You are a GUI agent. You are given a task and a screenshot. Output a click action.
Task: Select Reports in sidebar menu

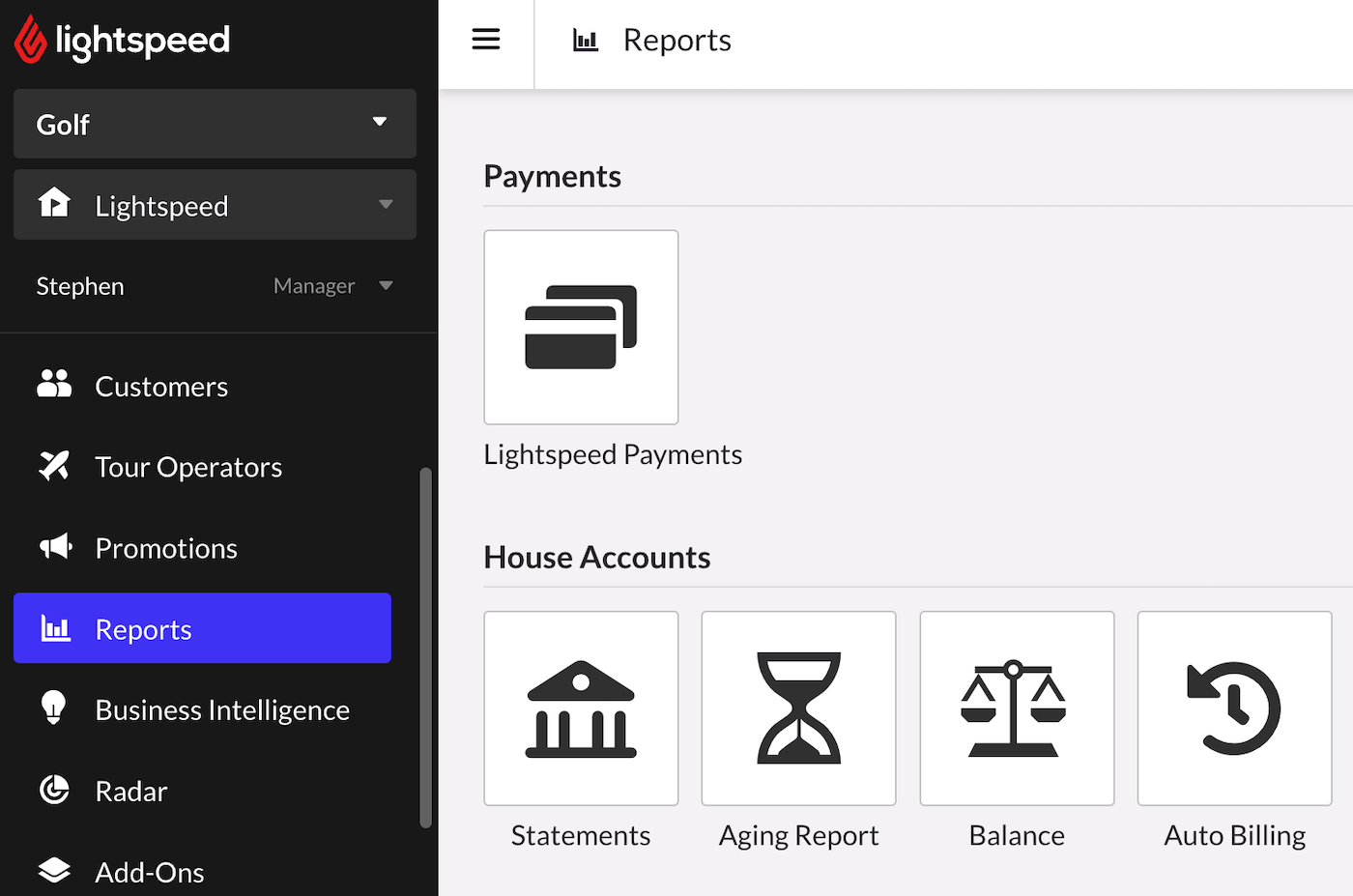[202, 628]
